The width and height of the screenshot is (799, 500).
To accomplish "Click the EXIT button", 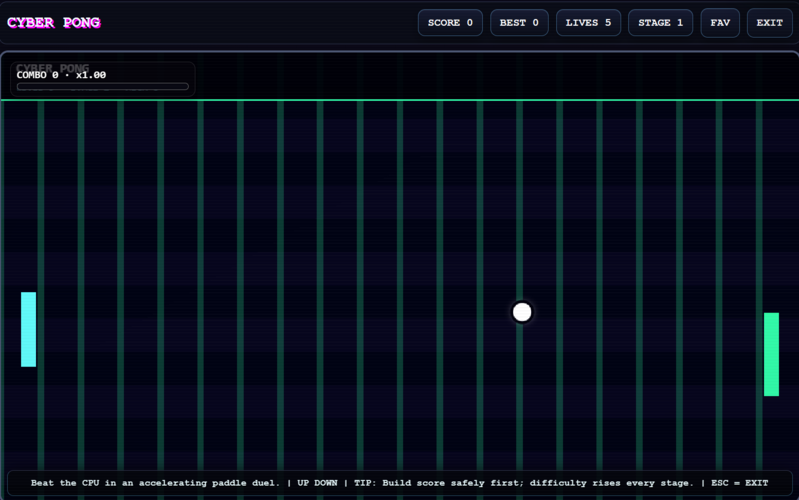I will point(769,23).
